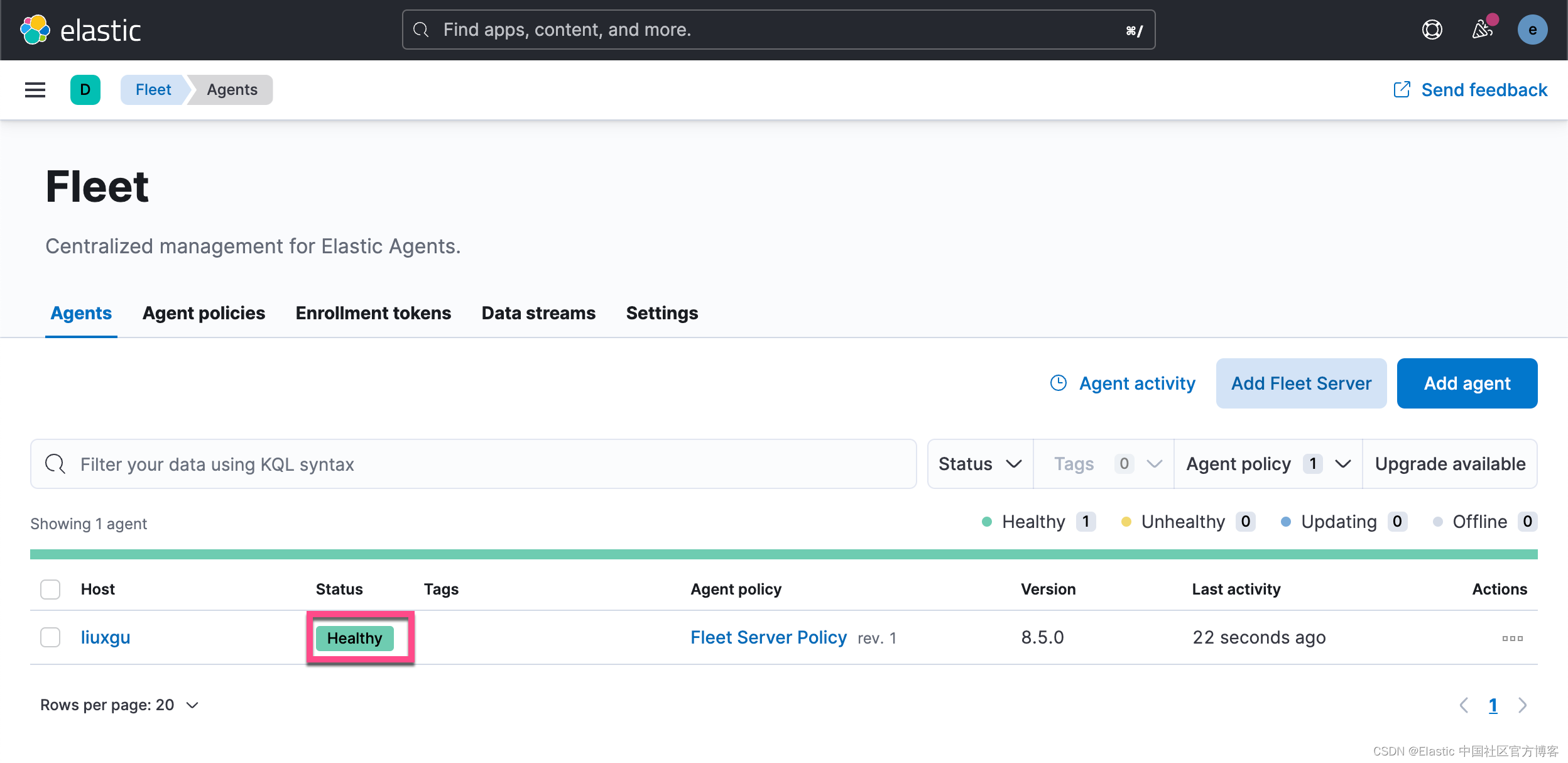The height and width of the screenshot is (763, 1568).
Task: Expand the Tags filter dropdown
Action: (x=1104, y=464)
